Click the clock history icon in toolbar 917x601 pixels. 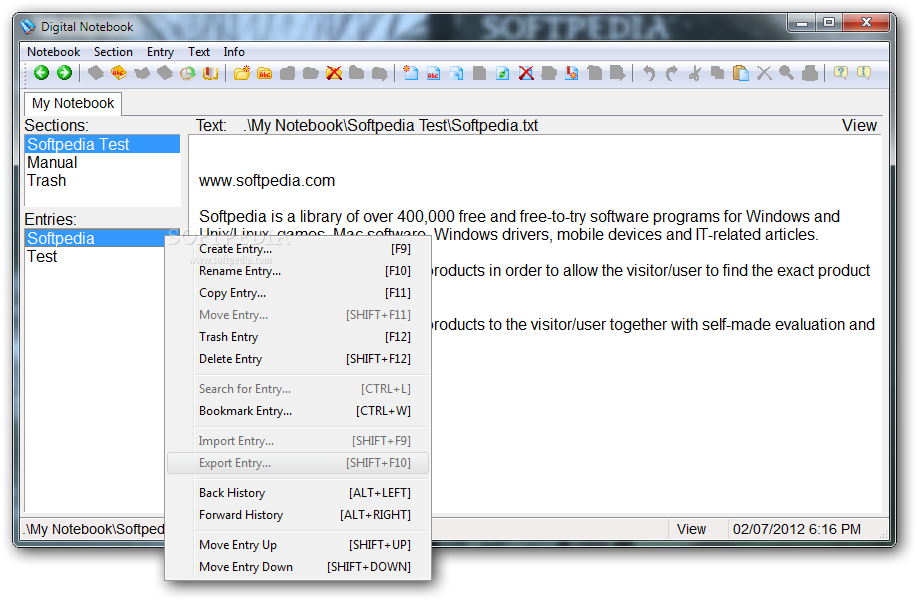187,74
